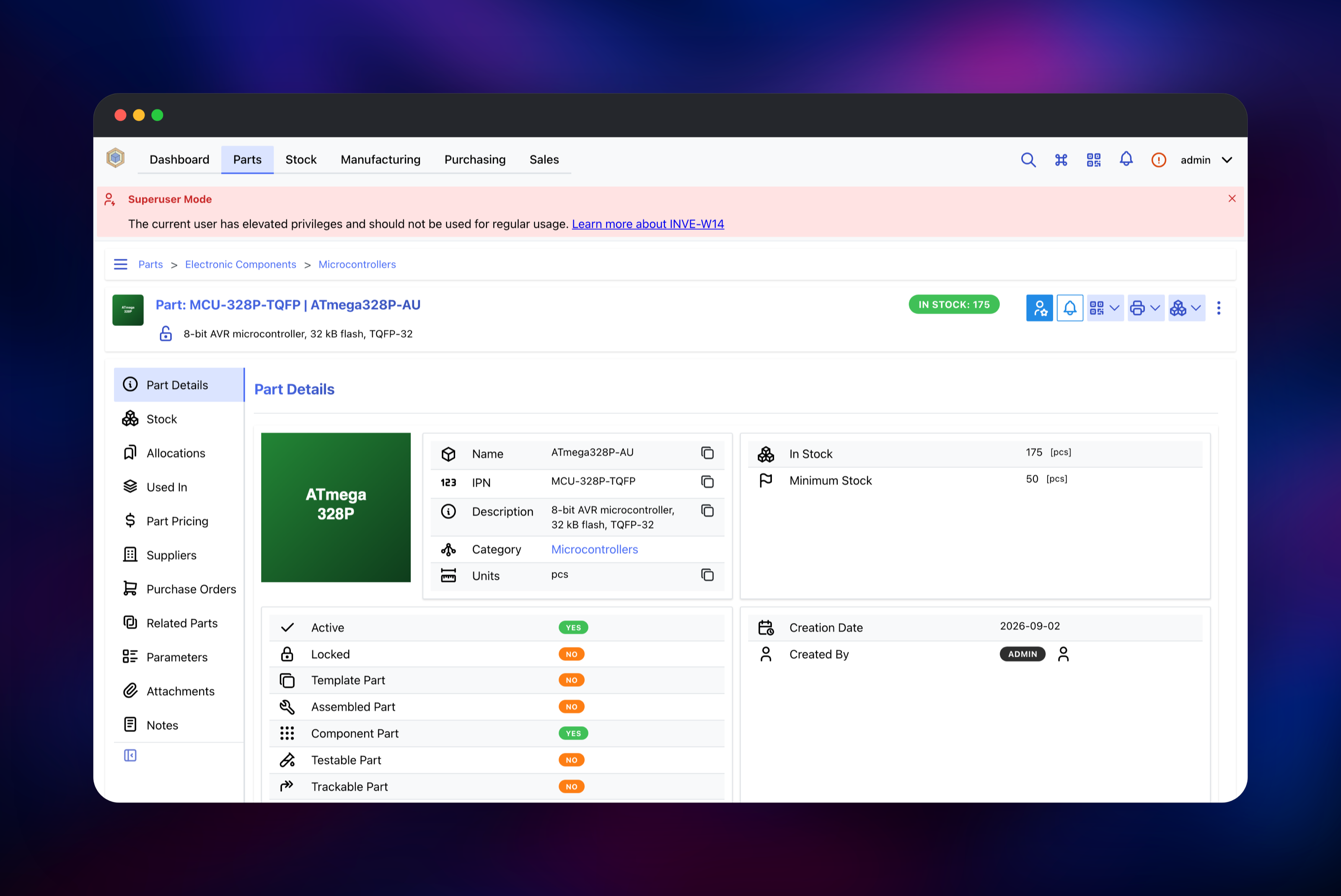This screenshot has height=896, width=1341.
Task: Open notifications bell in top bar
Action: [x=1126, y=159]
